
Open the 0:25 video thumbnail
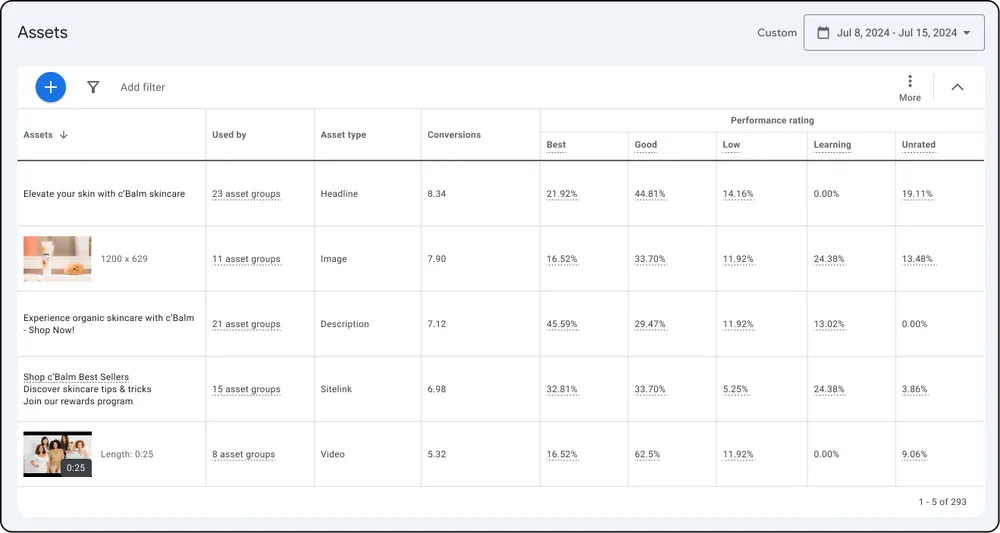[57, 454]
